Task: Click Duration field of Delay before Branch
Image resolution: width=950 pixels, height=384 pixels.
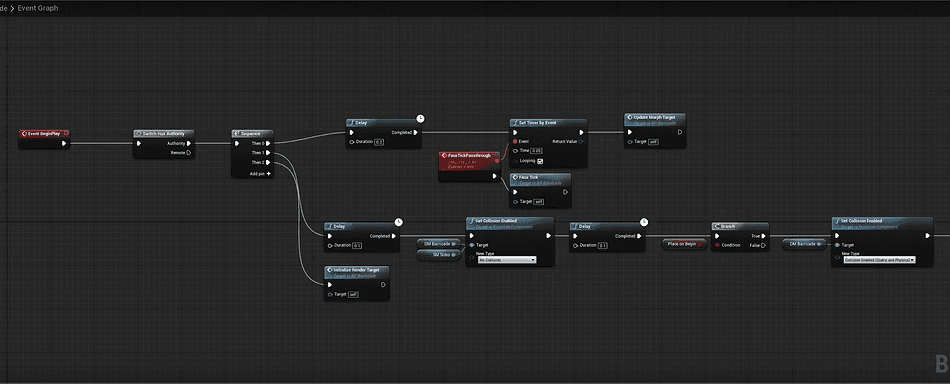Action: [x=602, y=246]
